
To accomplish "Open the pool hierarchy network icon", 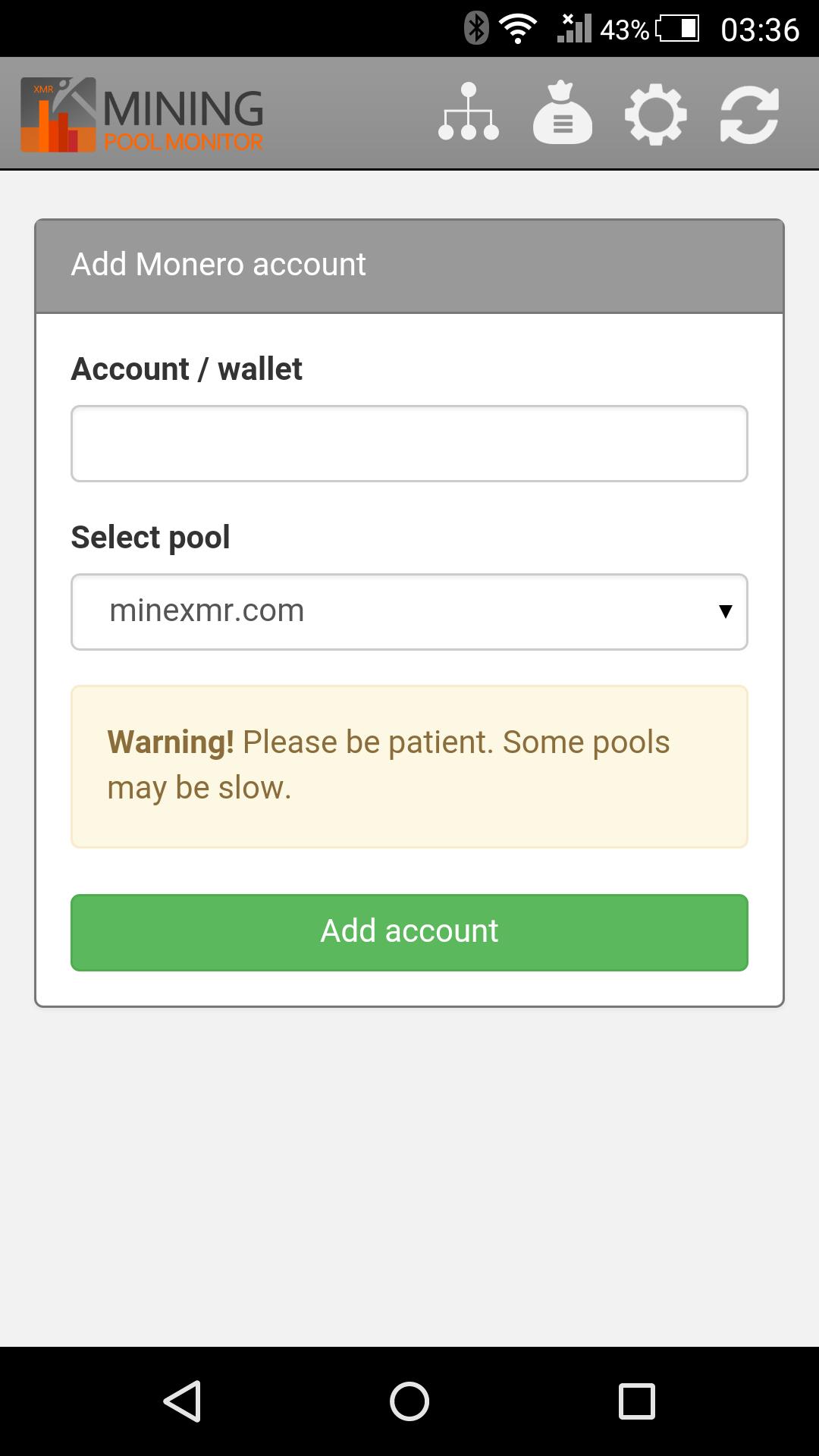I will [469, 112].
